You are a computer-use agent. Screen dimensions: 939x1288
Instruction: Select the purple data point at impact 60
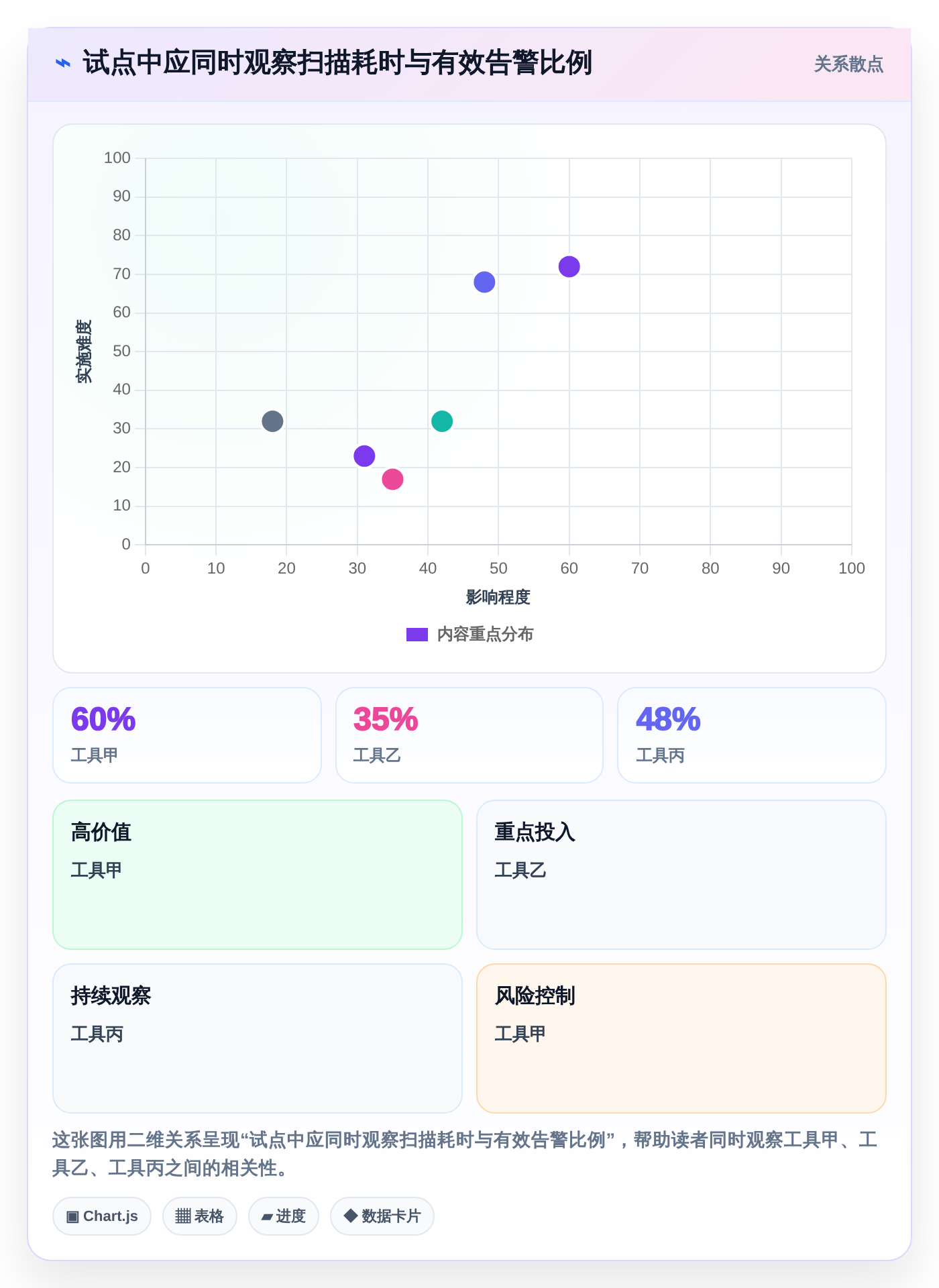[x=569, y=266]
